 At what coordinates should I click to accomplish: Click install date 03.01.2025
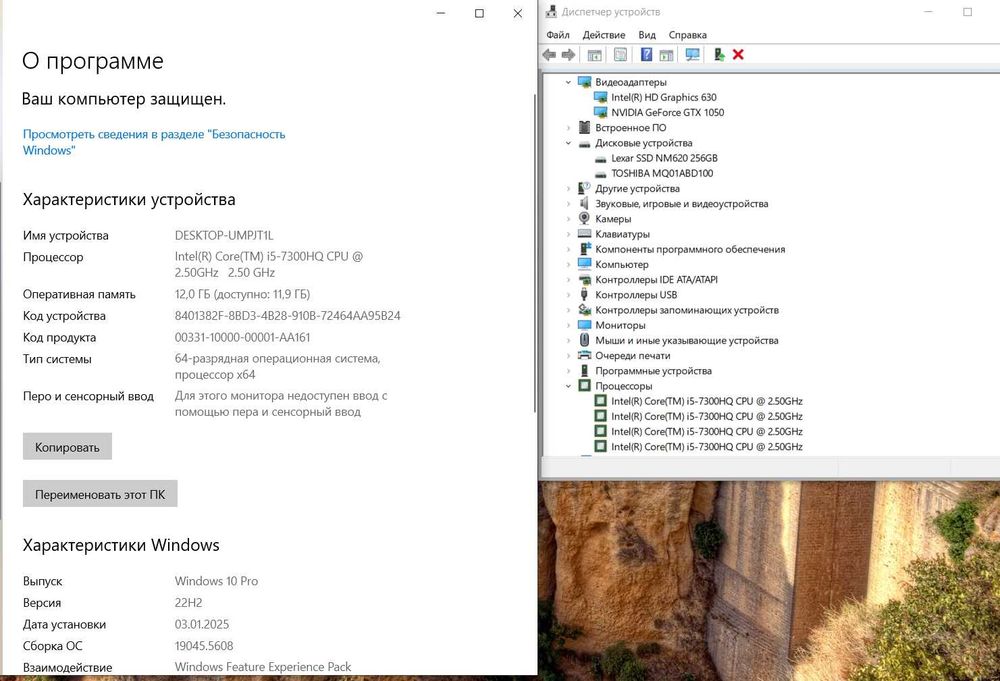tap(202, 624)
